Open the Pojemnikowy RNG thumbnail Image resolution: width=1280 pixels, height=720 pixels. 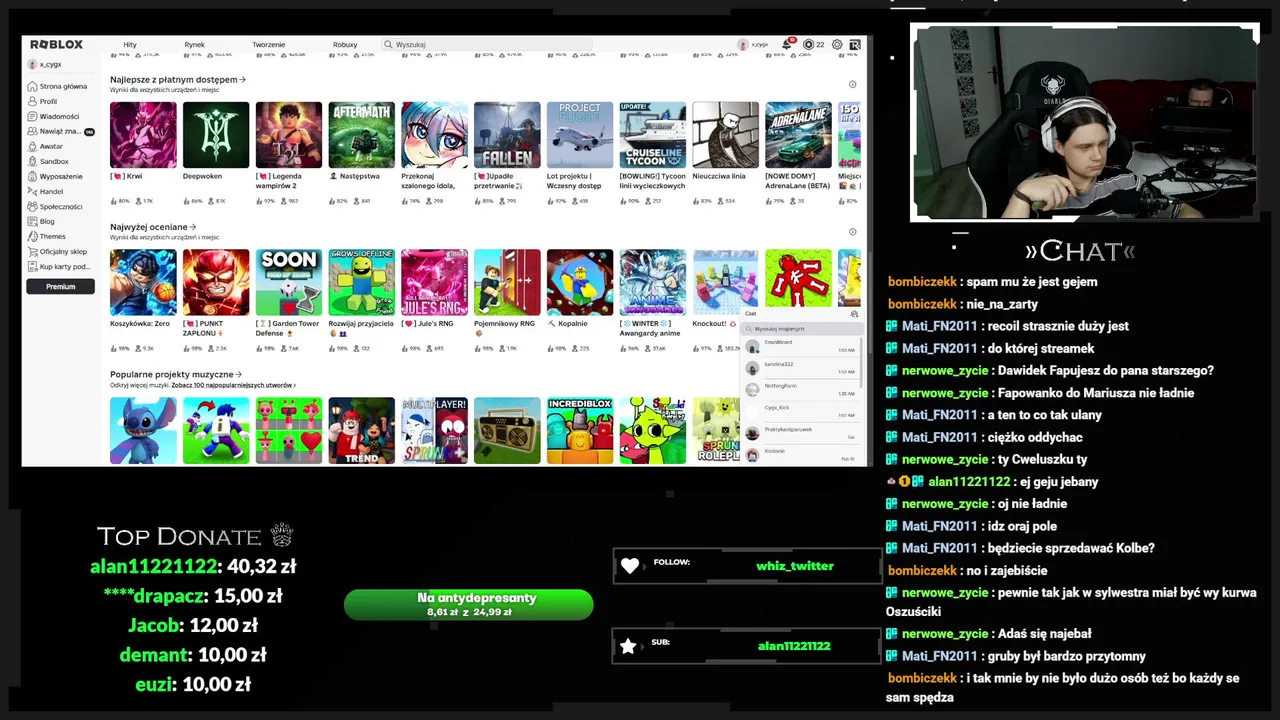[x=507, y=282]
